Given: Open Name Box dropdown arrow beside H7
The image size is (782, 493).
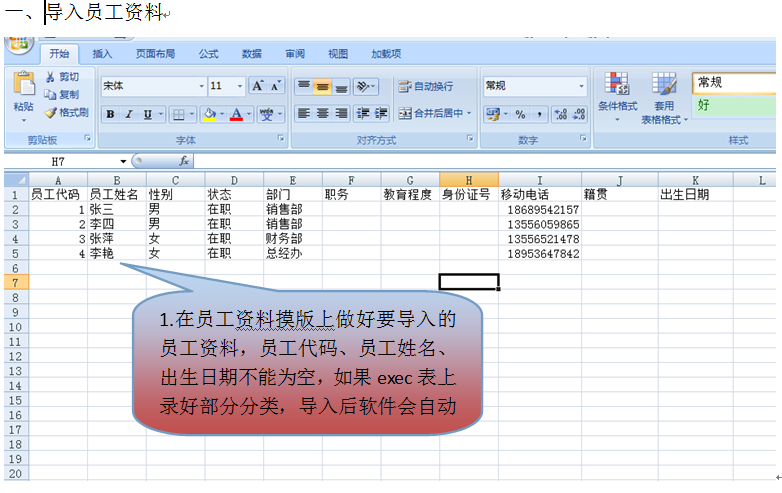Looking at the screenshot, I should (x=123, y=162).
